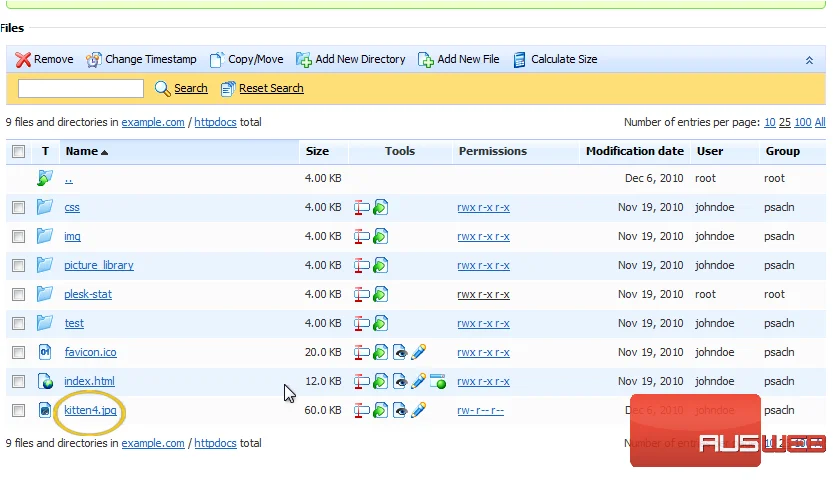Tick the checkbox for favicon.ico

coord(18,352)
